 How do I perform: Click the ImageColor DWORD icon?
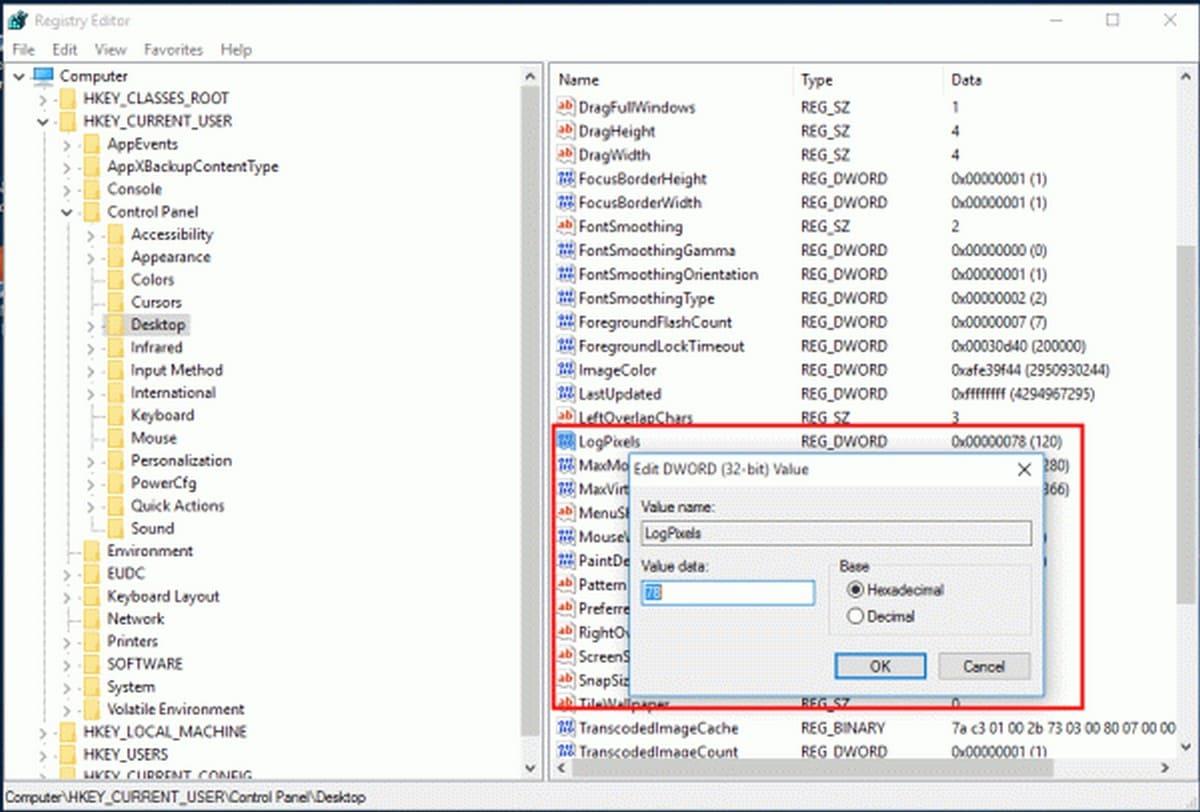pos(566,370)
